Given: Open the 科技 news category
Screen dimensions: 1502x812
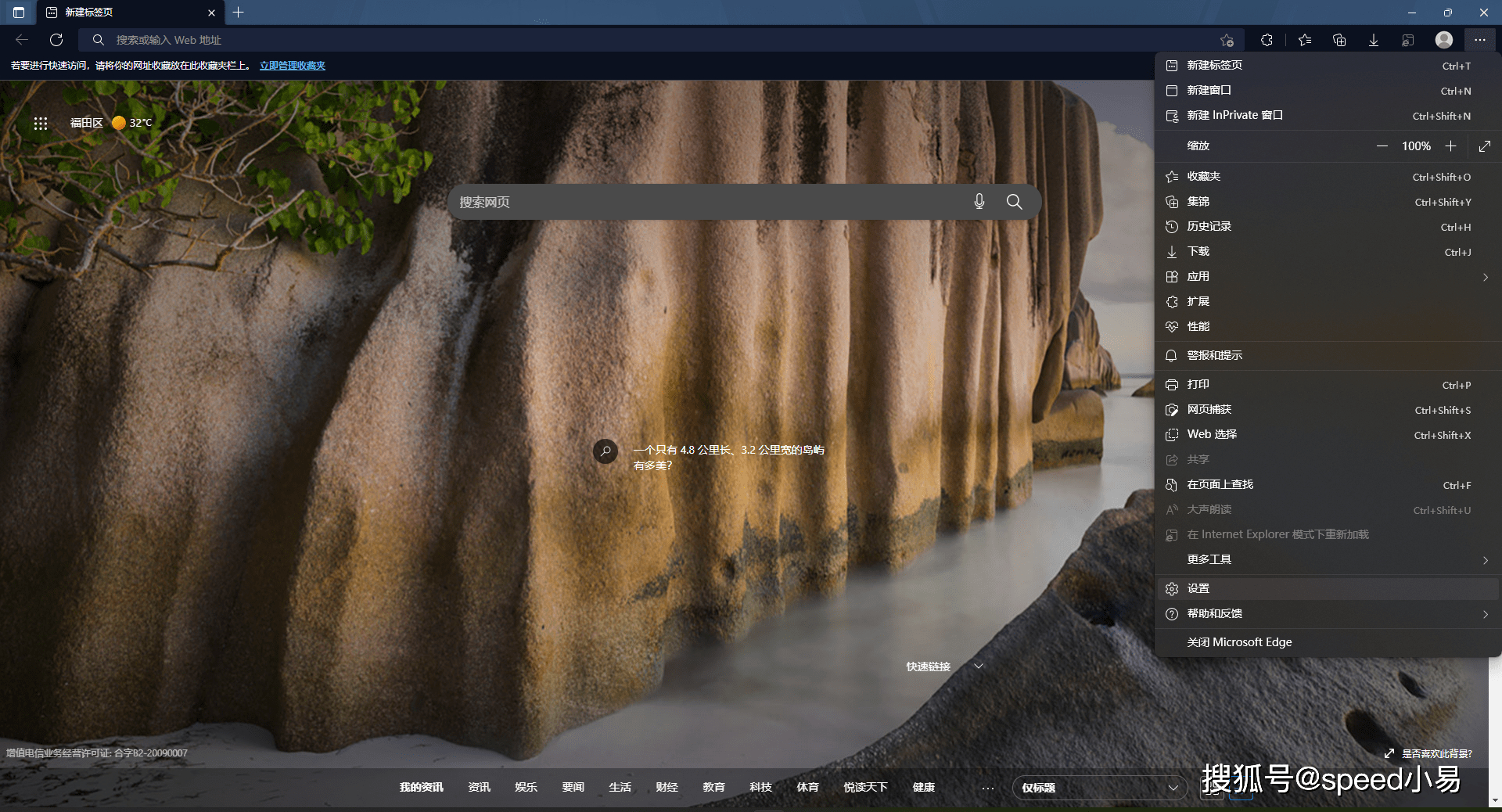Looking at the screenshot, I should pyautogui.click(x=760, y=788).
